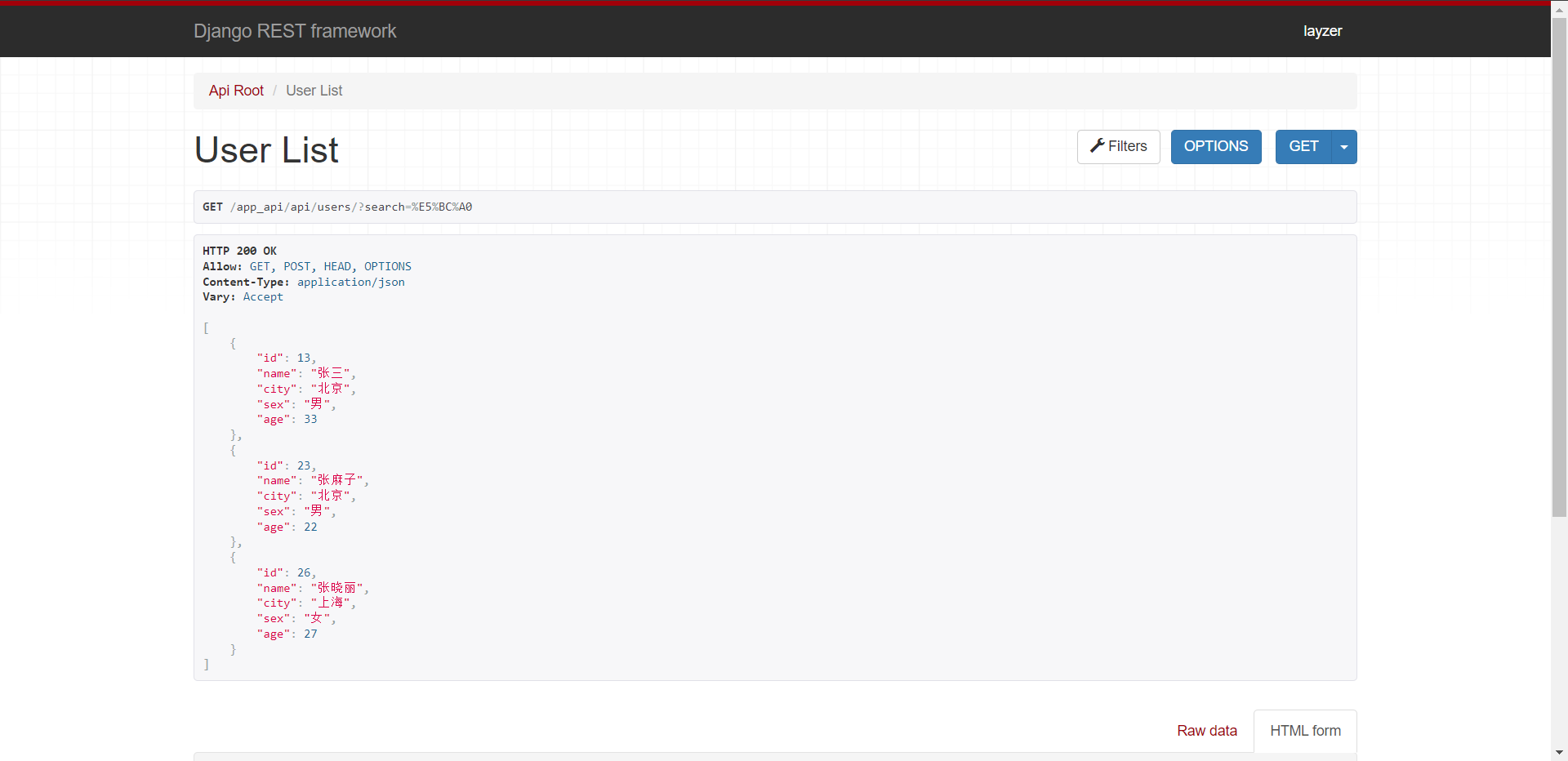Click the application/json content type value

coord(350,282)
